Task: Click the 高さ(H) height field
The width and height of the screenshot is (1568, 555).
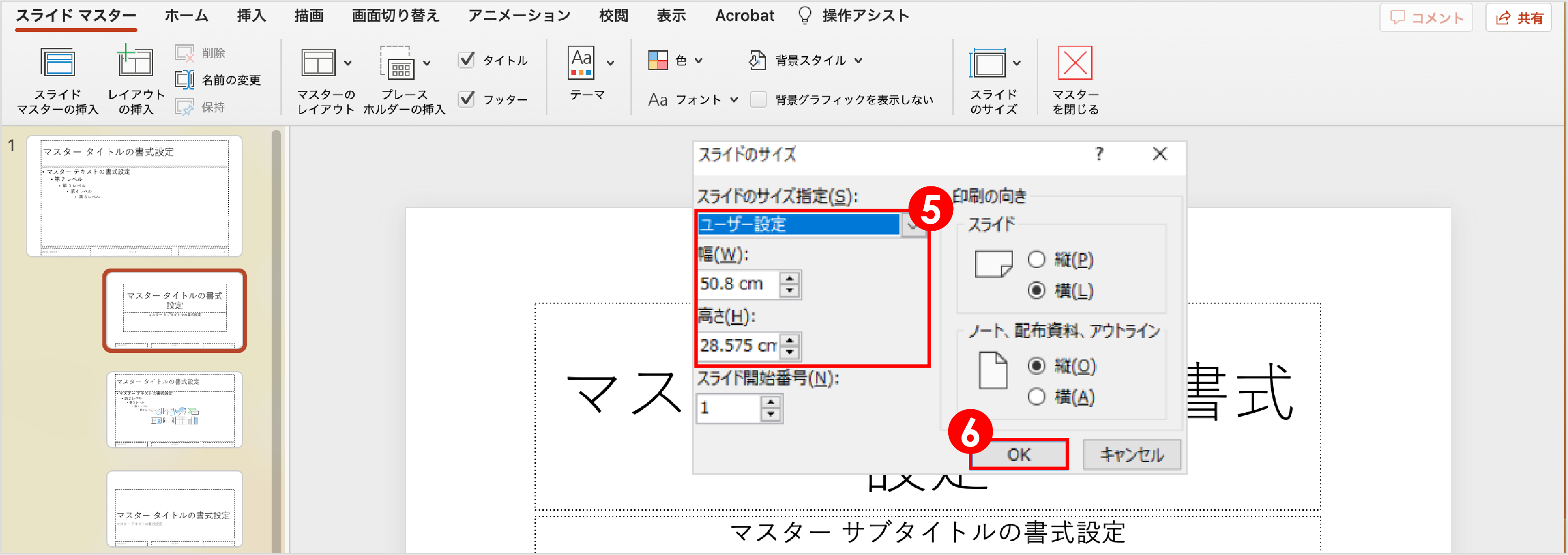Action: [738, 346]
